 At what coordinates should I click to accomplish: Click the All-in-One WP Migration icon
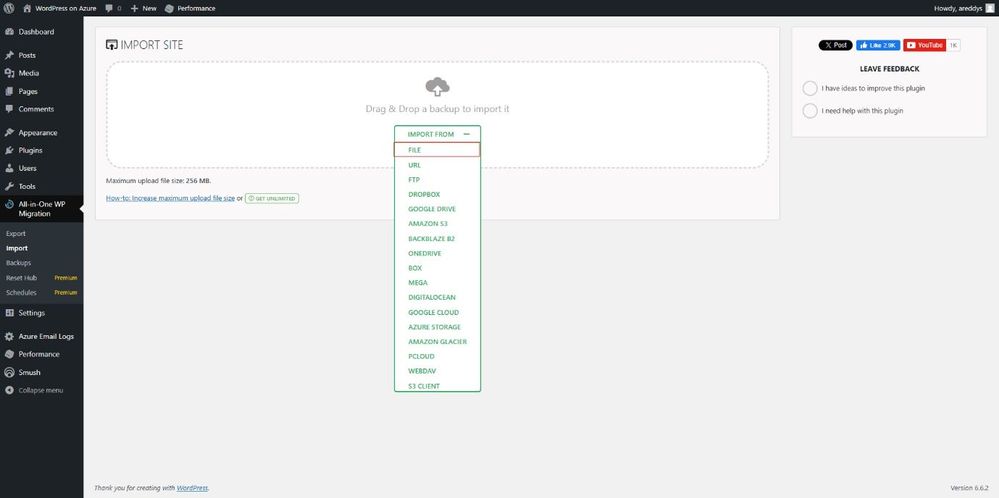coord(9,204)
